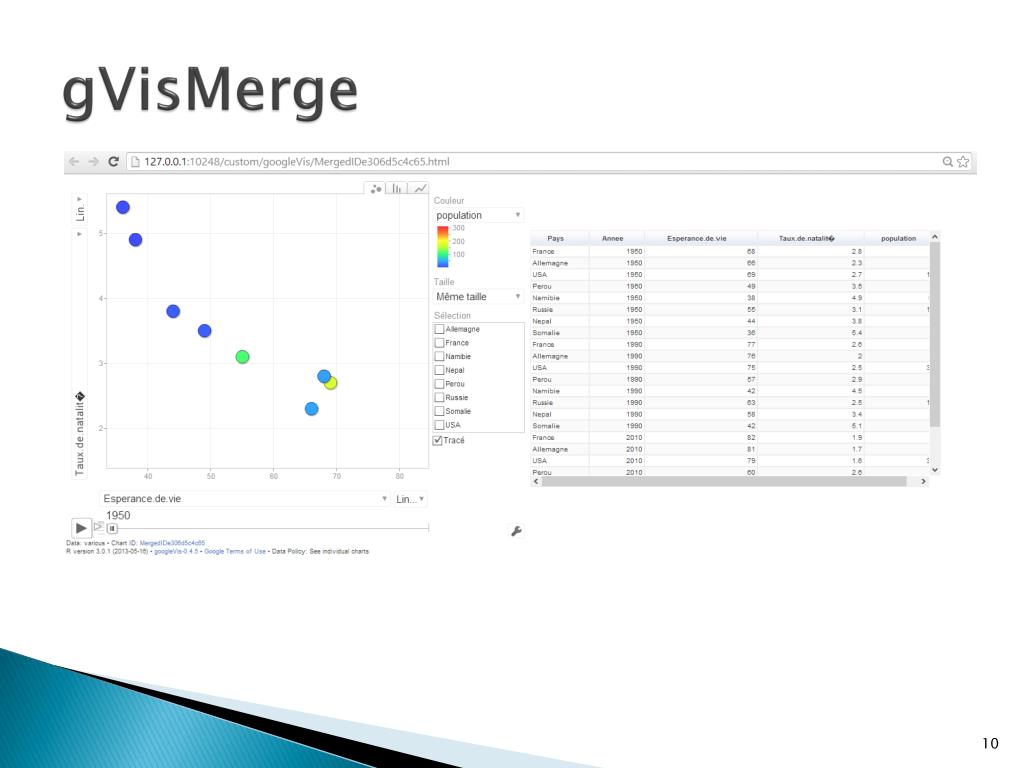Check the Somalie selection box
Screen dimensions: 1024x768
point(440,411)
